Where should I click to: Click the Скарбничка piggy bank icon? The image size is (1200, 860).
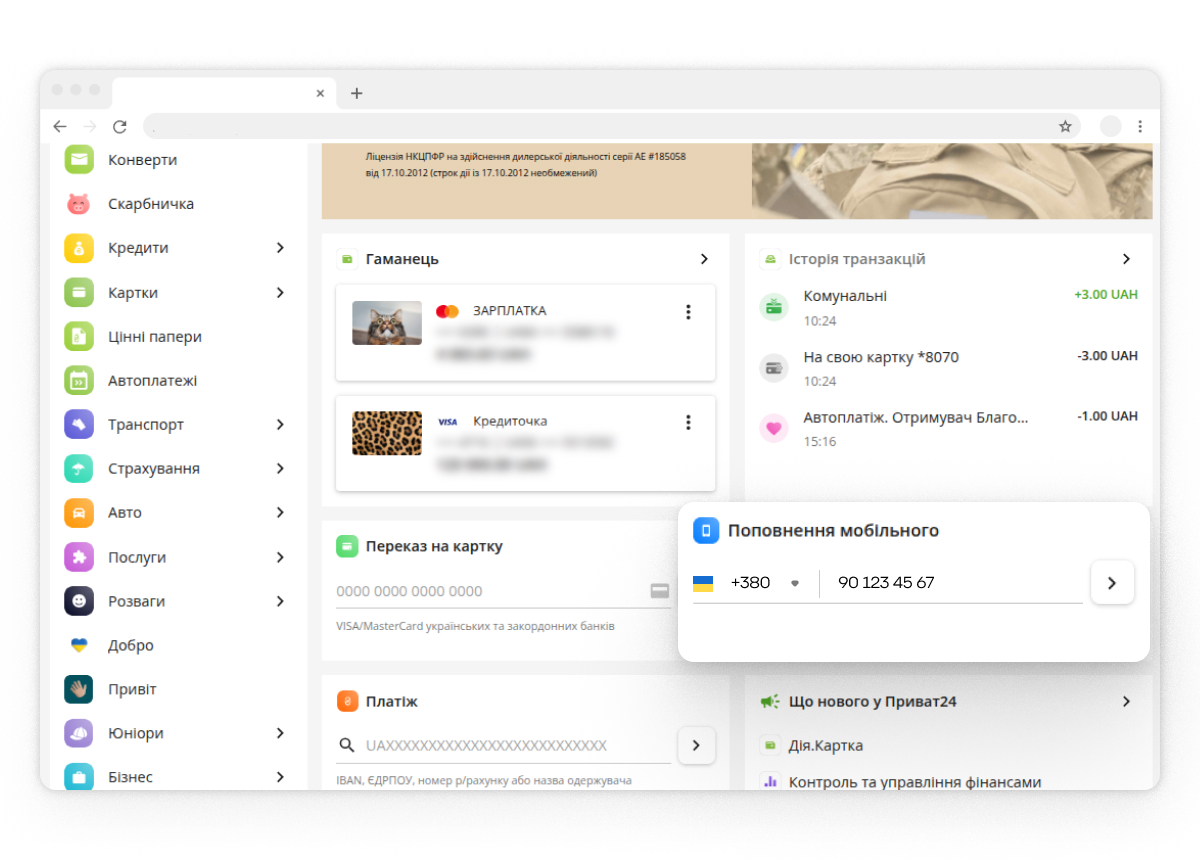[79, 204]
